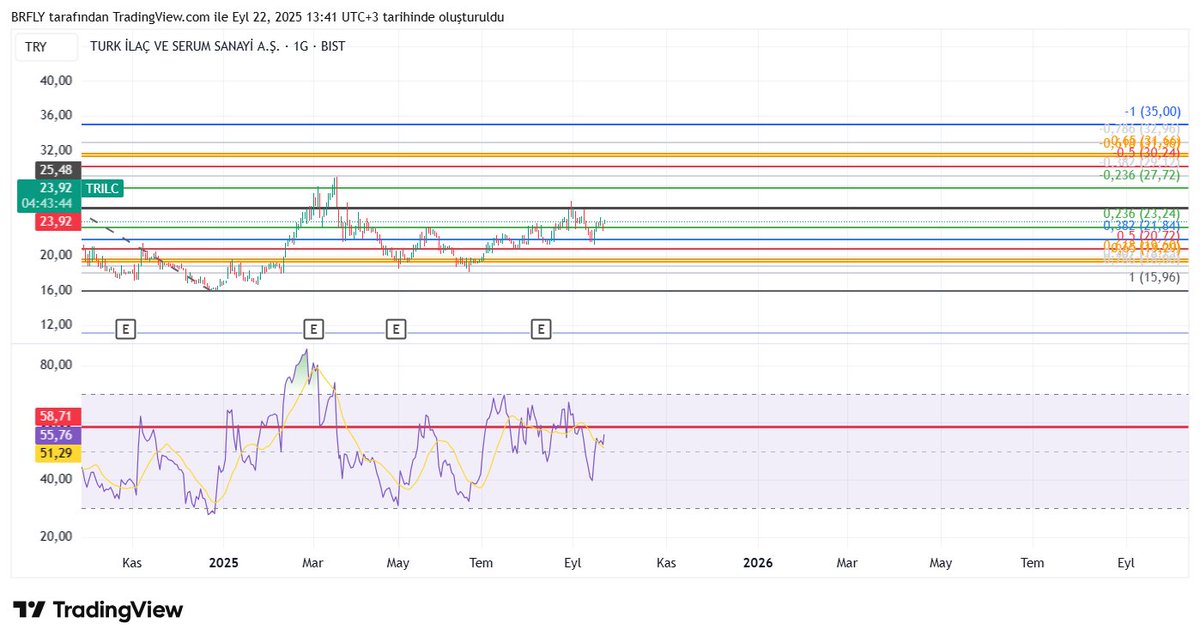
Task: Select the earnings "E" marker below Kas
Action: click(x=124, y=328)
